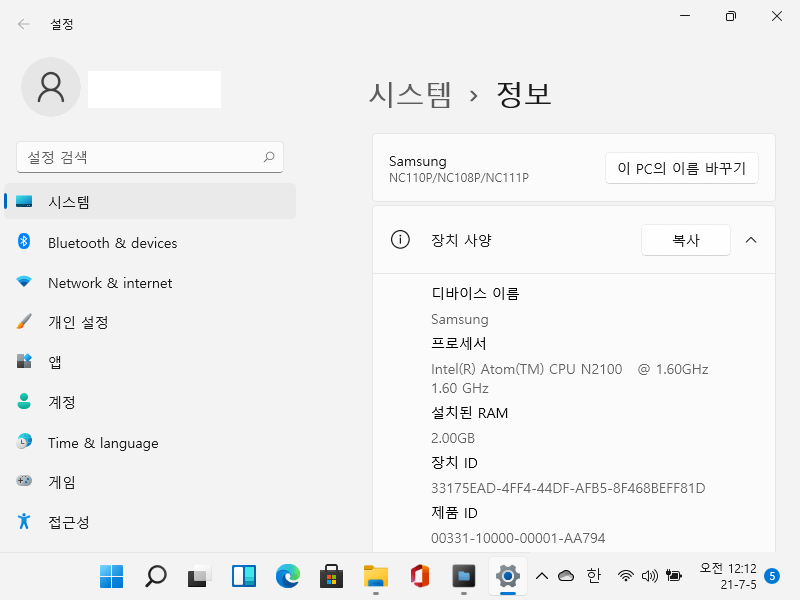Select the processor text Intel(R) Atom(TM) CPU N2100
800x600 pixels.
tap(527, 369)
